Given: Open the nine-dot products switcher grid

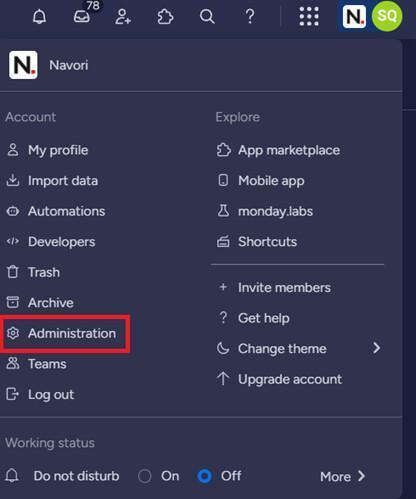Looking at the screenshot, I should [309, 16].
